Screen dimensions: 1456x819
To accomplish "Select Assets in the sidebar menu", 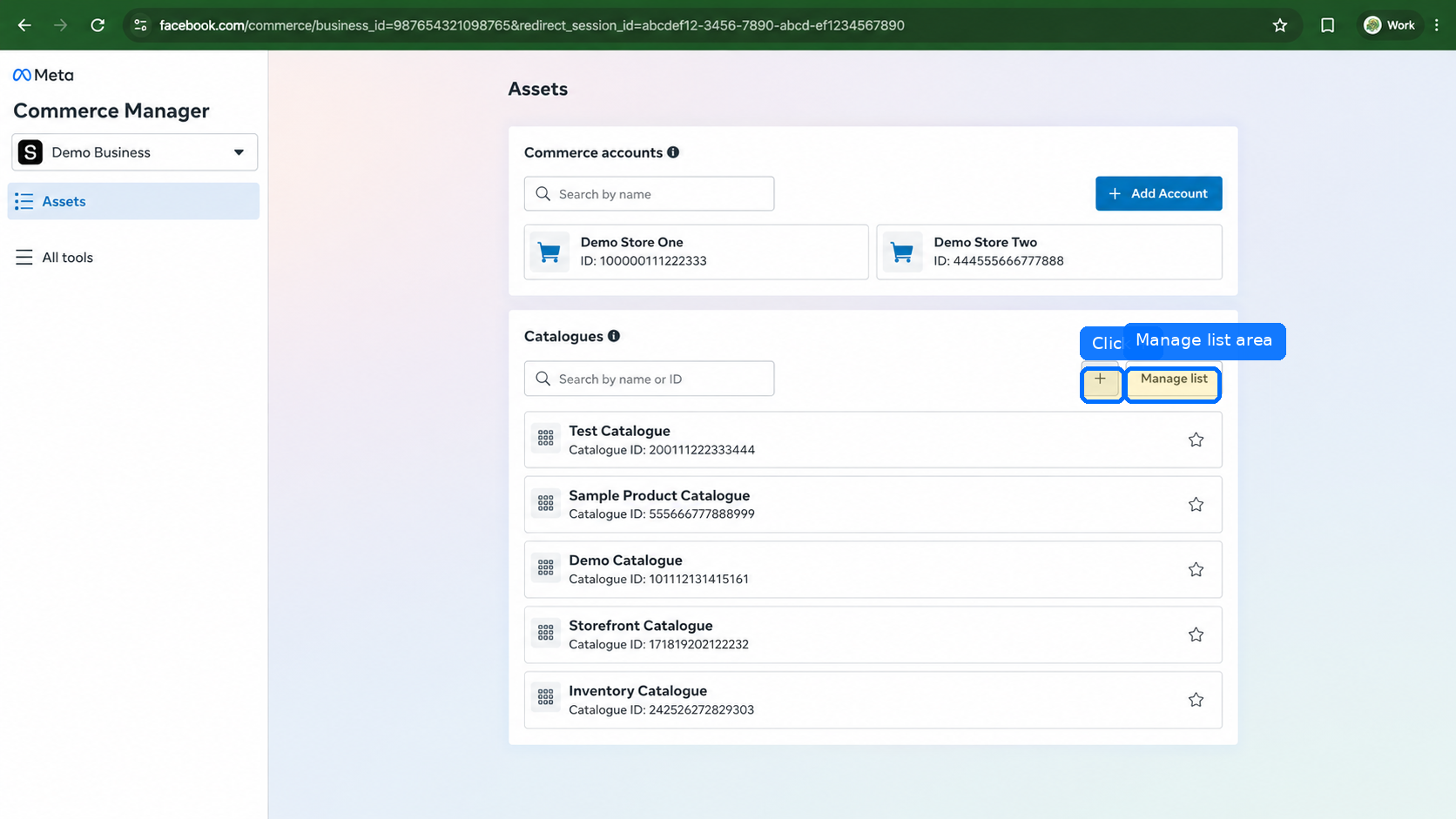I will (x=133, y=201).
